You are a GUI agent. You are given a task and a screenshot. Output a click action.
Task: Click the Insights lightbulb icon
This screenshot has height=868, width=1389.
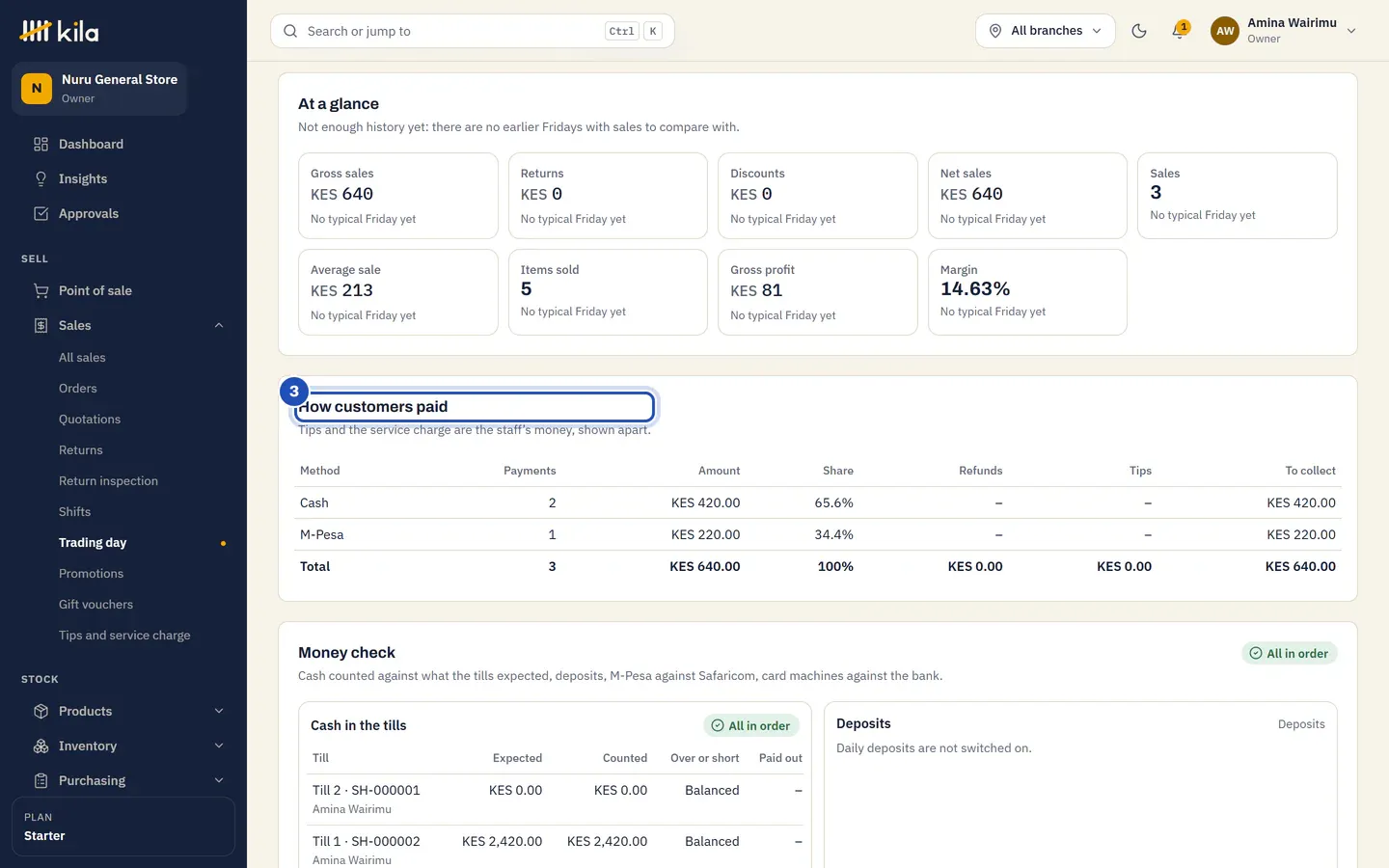[x=41, y=179]
